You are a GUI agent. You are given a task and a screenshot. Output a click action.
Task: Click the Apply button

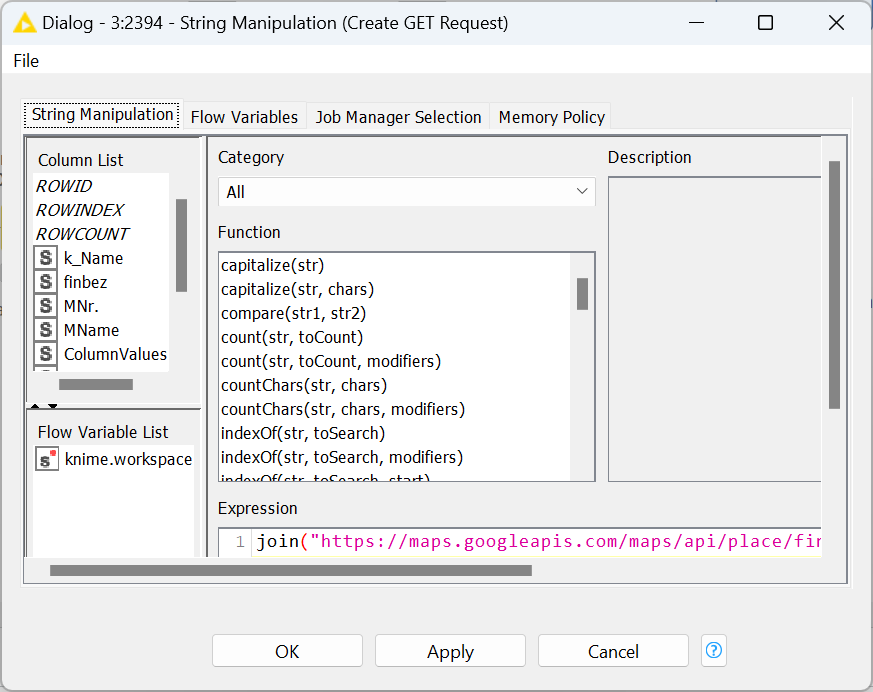[x=450, y=651]
